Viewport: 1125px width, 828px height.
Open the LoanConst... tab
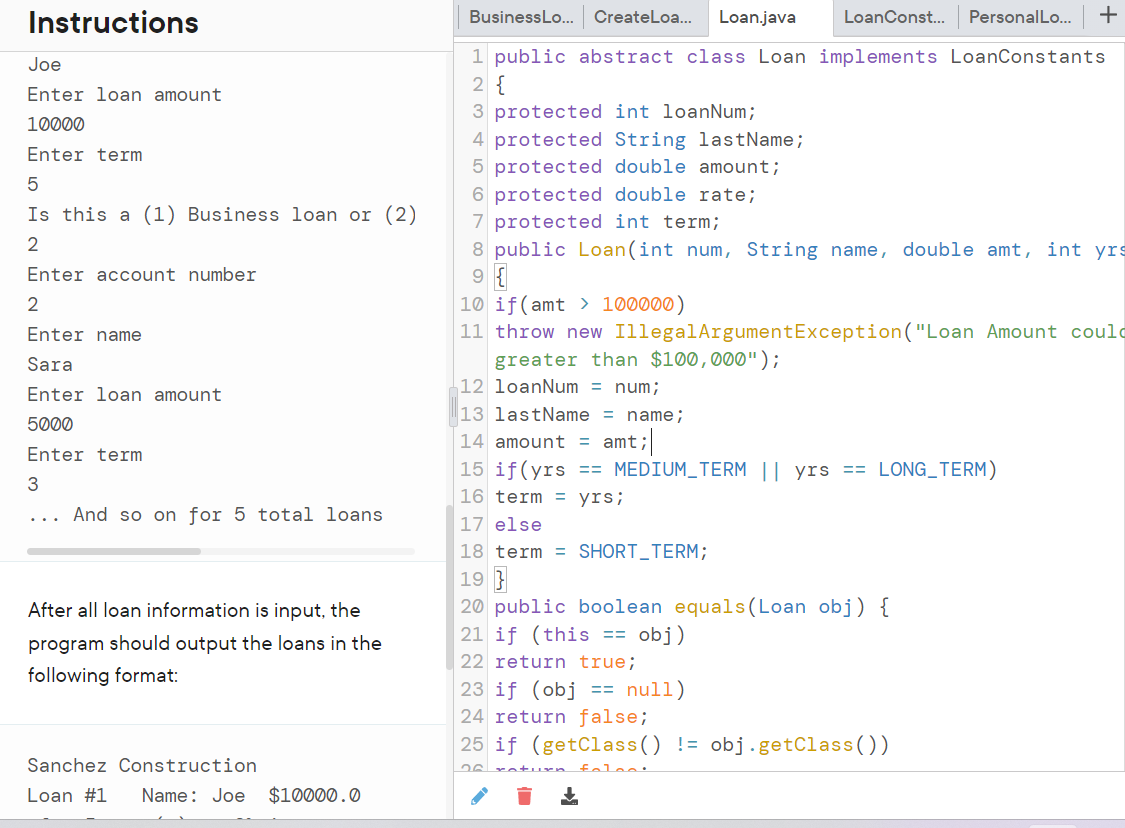click(x=894, y=17)
